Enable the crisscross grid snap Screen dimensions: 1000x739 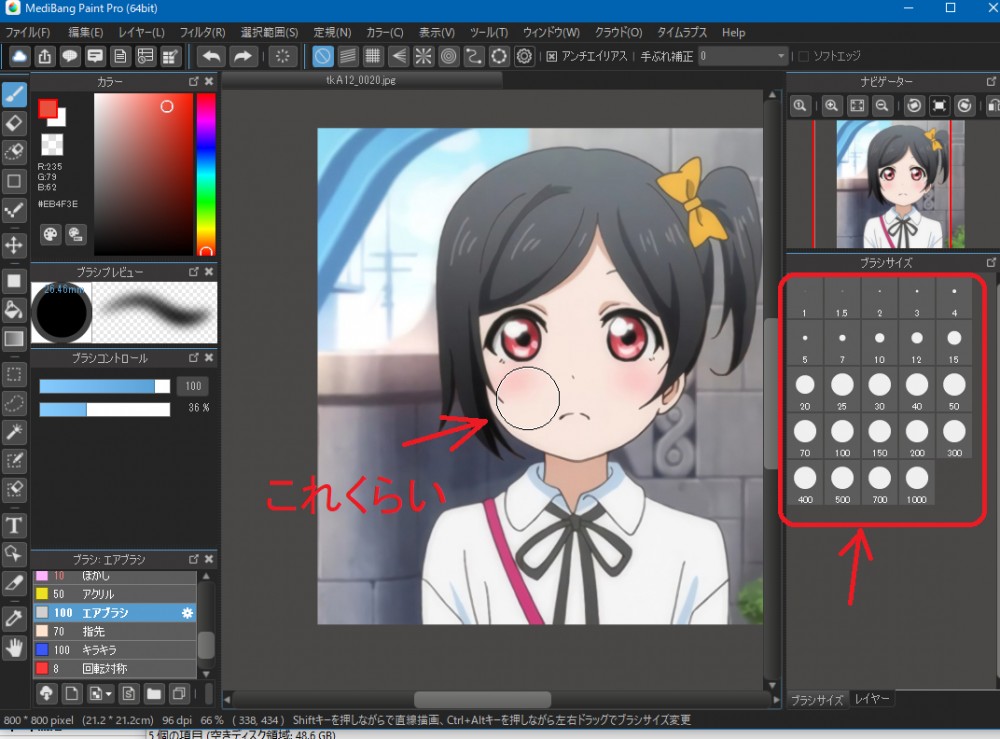pyautogui.click(x=373, y=56)
